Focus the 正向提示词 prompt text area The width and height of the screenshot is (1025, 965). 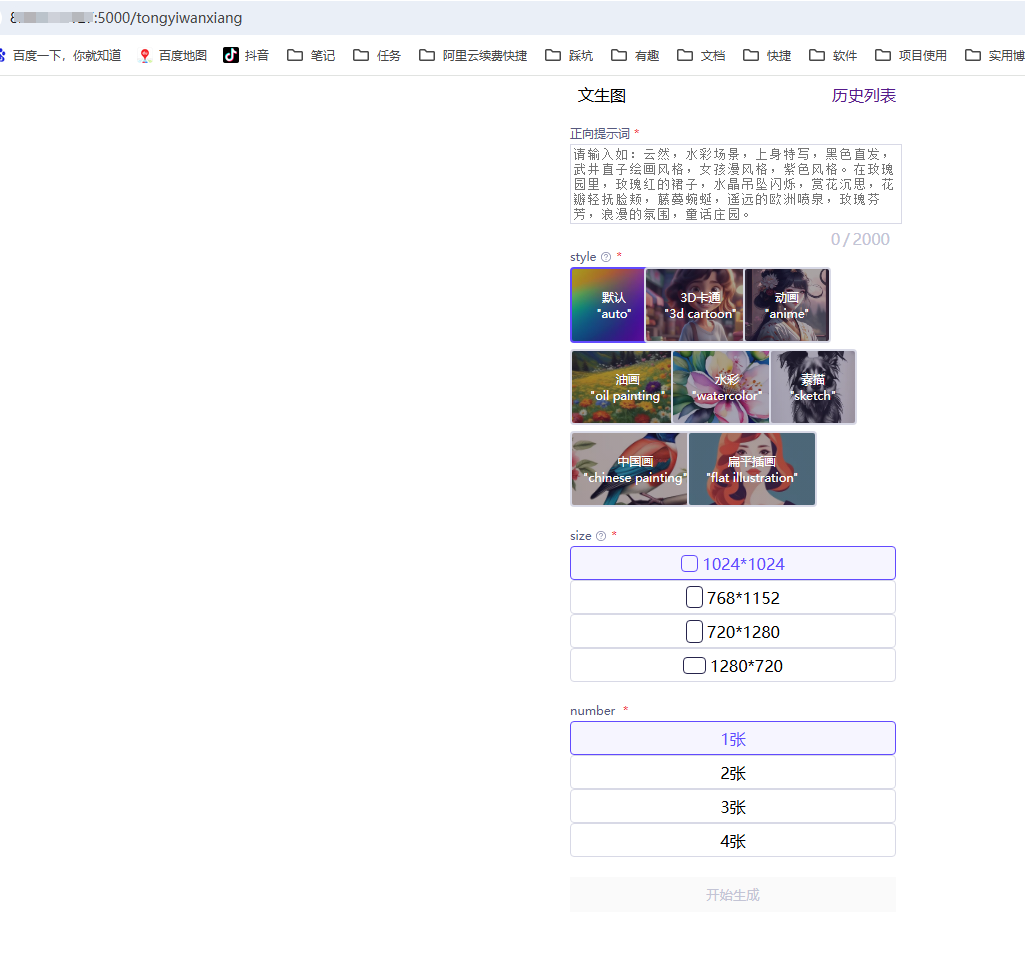(736, 184)
